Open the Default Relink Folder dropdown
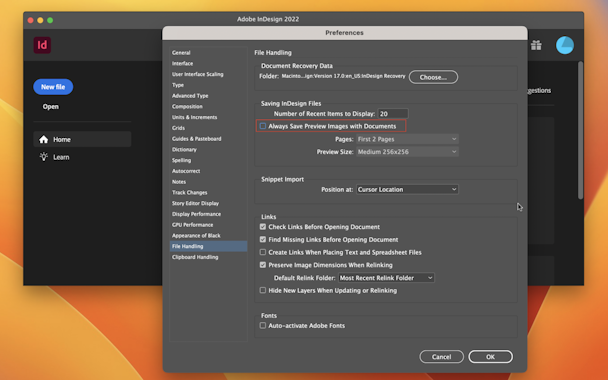The image size is (608, 380). tap(386, 278)
